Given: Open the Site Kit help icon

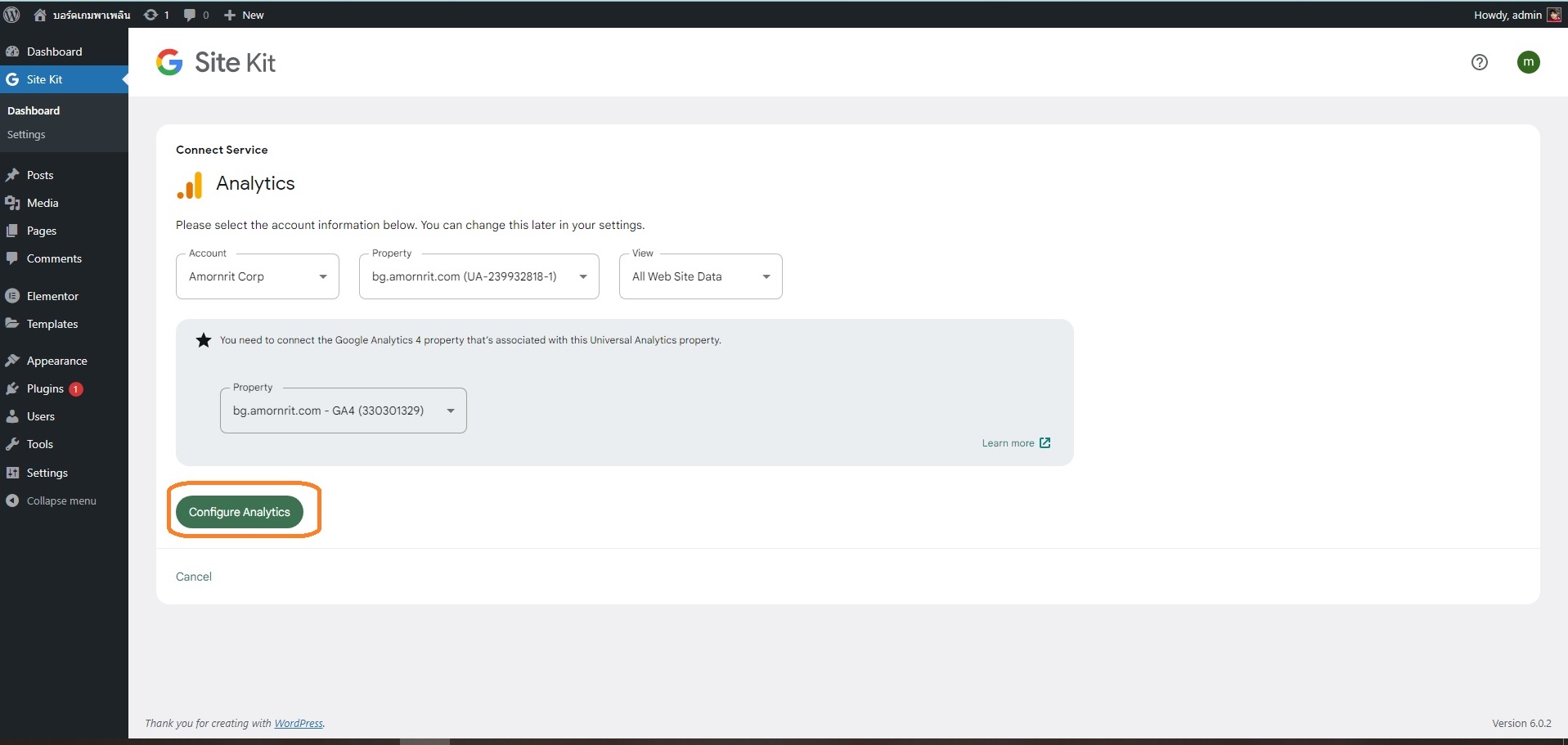Looking at the screenshot, I should point(1479,62).
